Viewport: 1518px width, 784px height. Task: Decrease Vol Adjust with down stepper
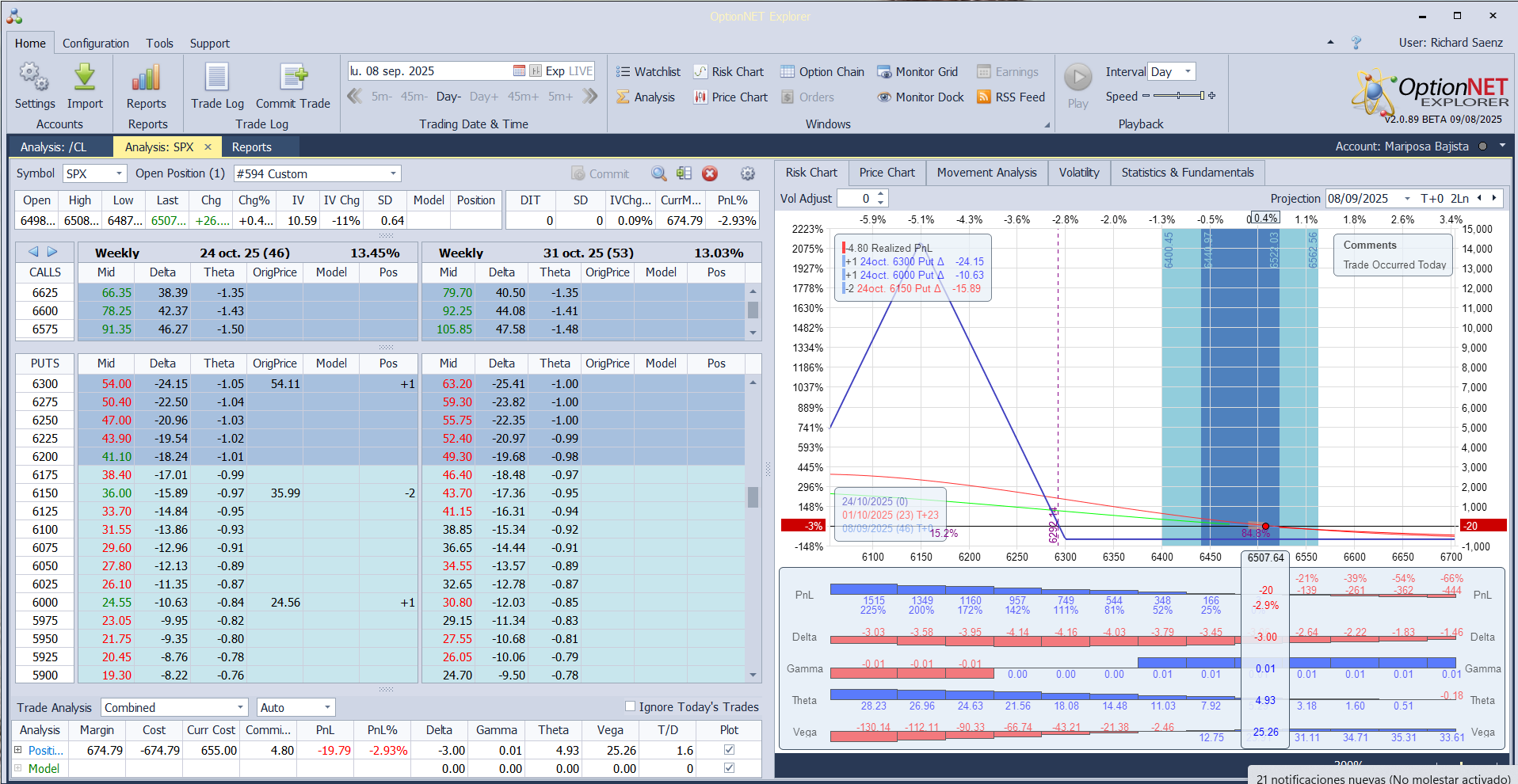point(881,203)
